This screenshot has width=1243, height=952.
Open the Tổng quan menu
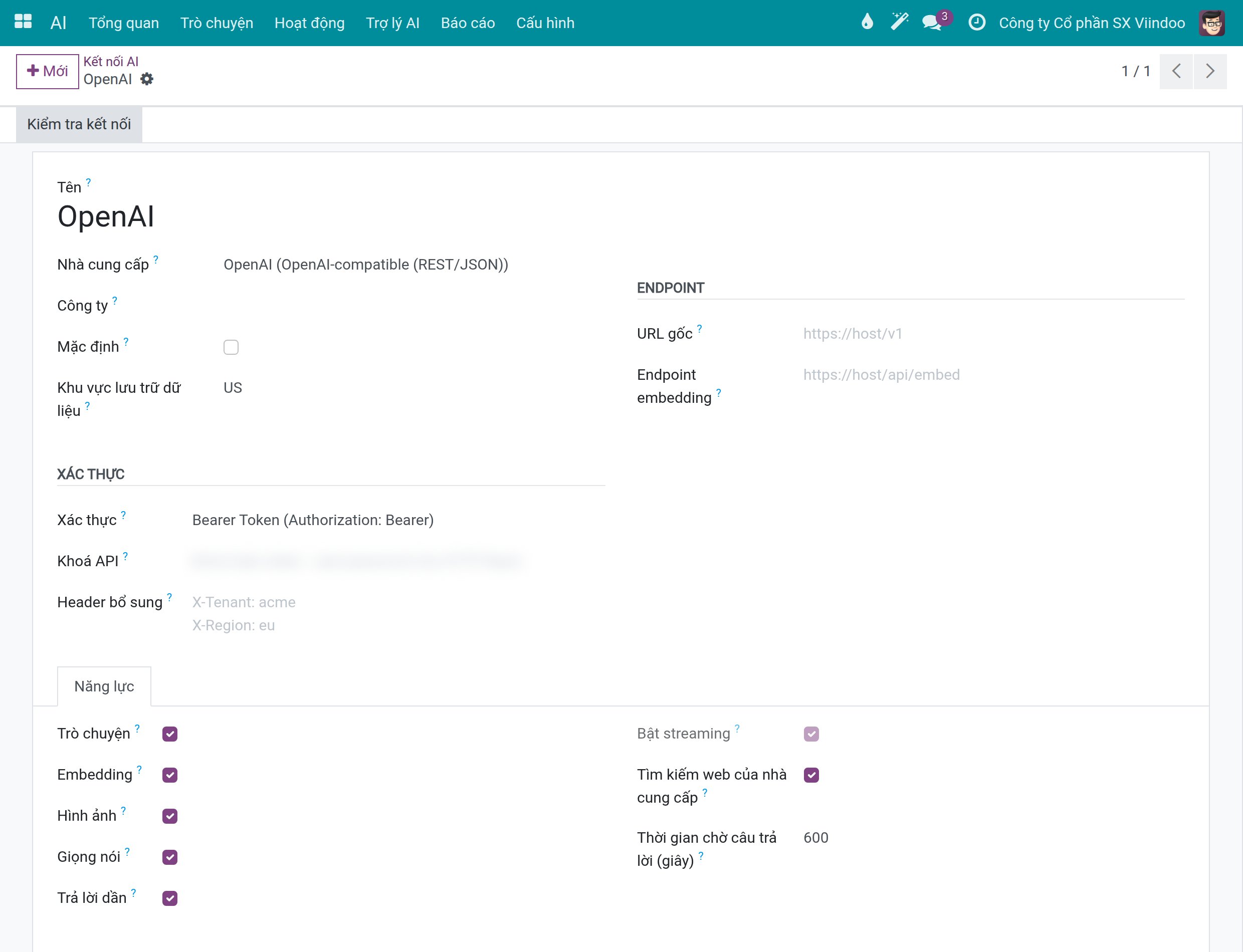coord(124,23)
